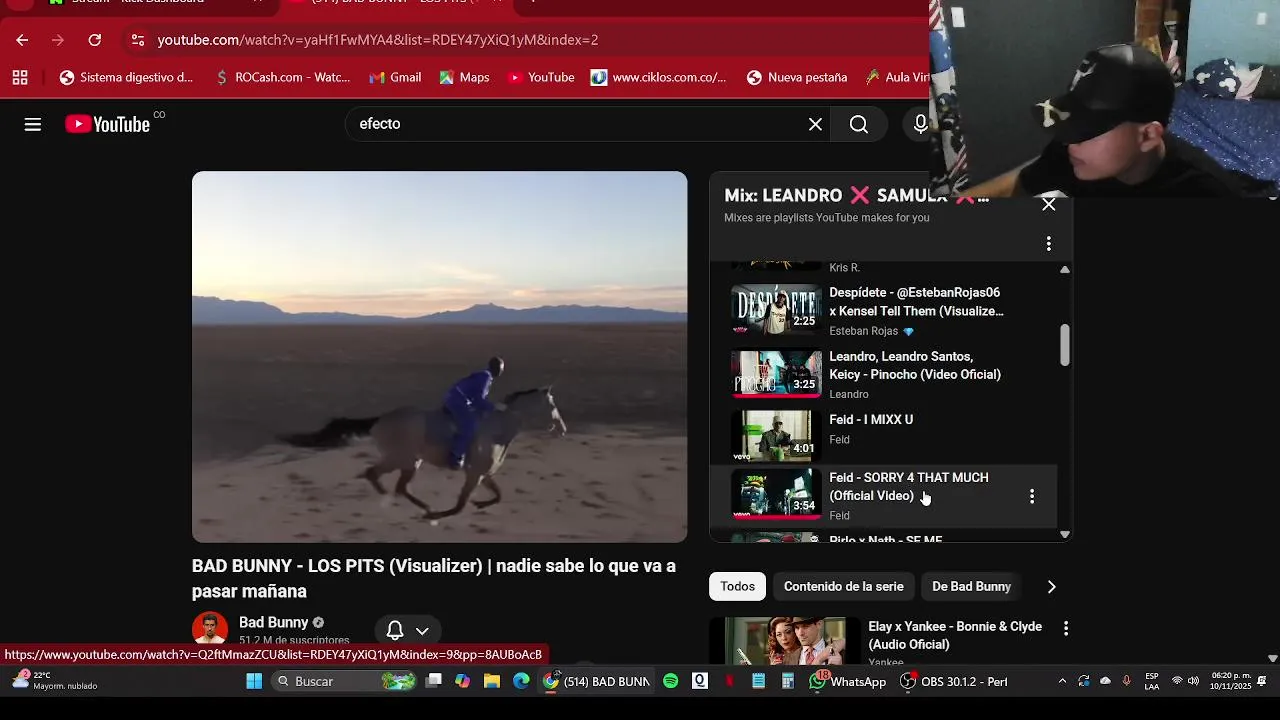Start voice search with the microphone icon
Screen dimensions: 1280x720
point(920,124)
